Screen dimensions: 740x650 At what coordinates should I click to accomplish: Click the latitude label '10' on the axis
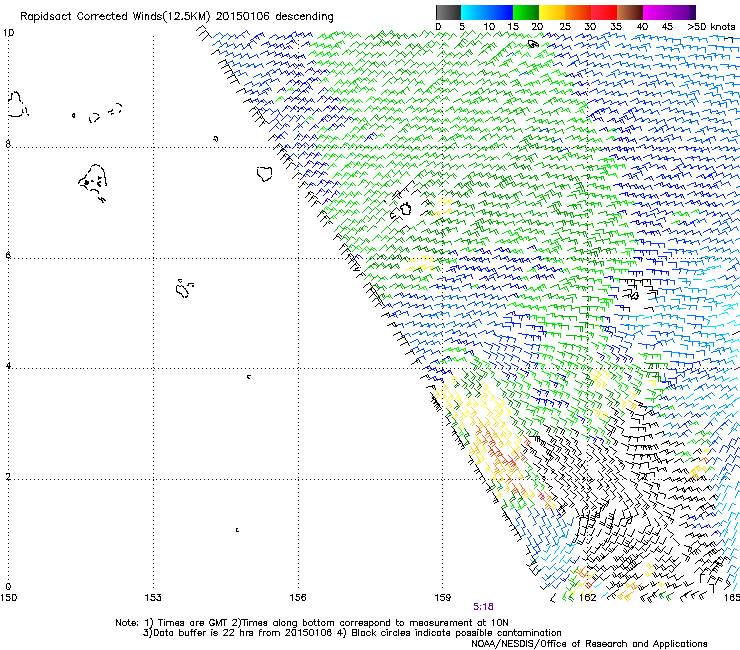coord(8,33)
